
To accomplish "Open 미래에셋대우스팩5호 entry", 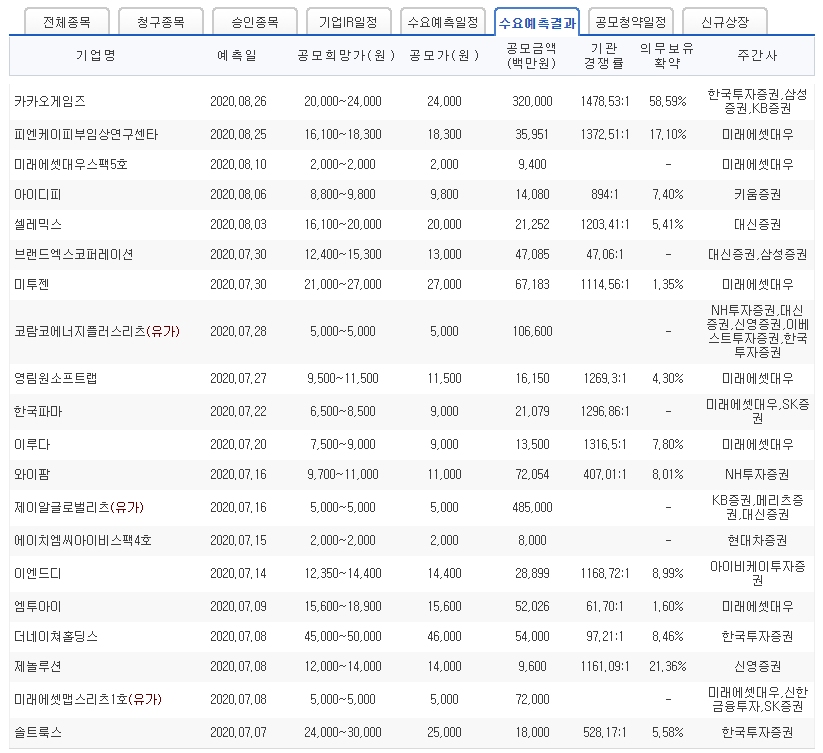I will pos(71,164).
